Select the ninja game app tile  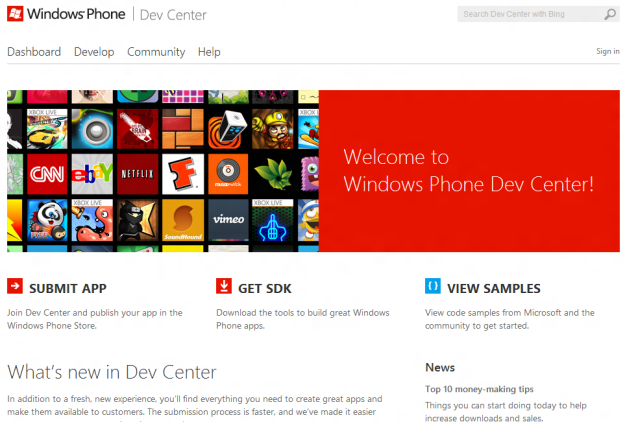[138, 220]
